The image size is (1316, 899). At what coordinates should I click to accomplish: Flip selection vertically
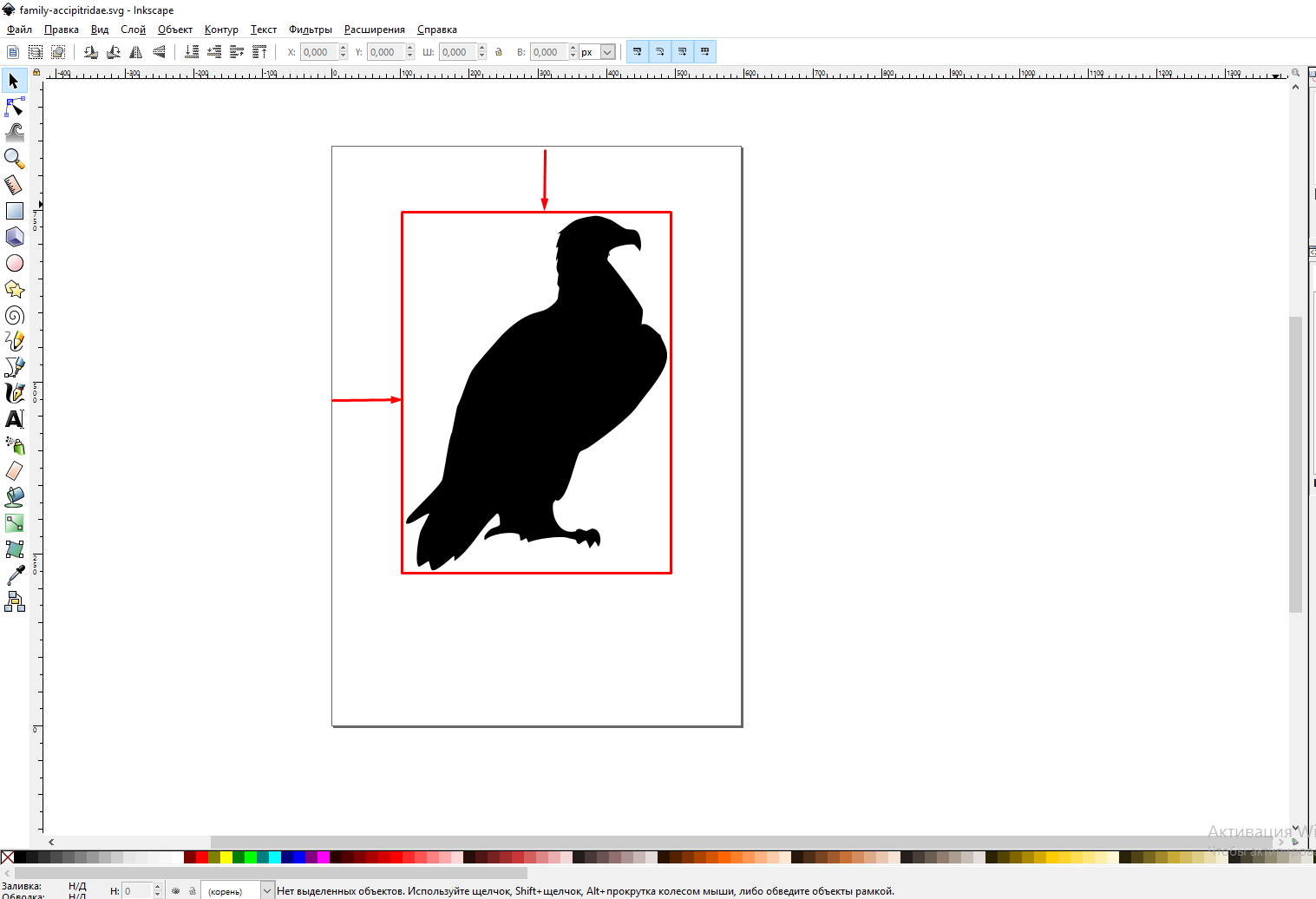159,52
